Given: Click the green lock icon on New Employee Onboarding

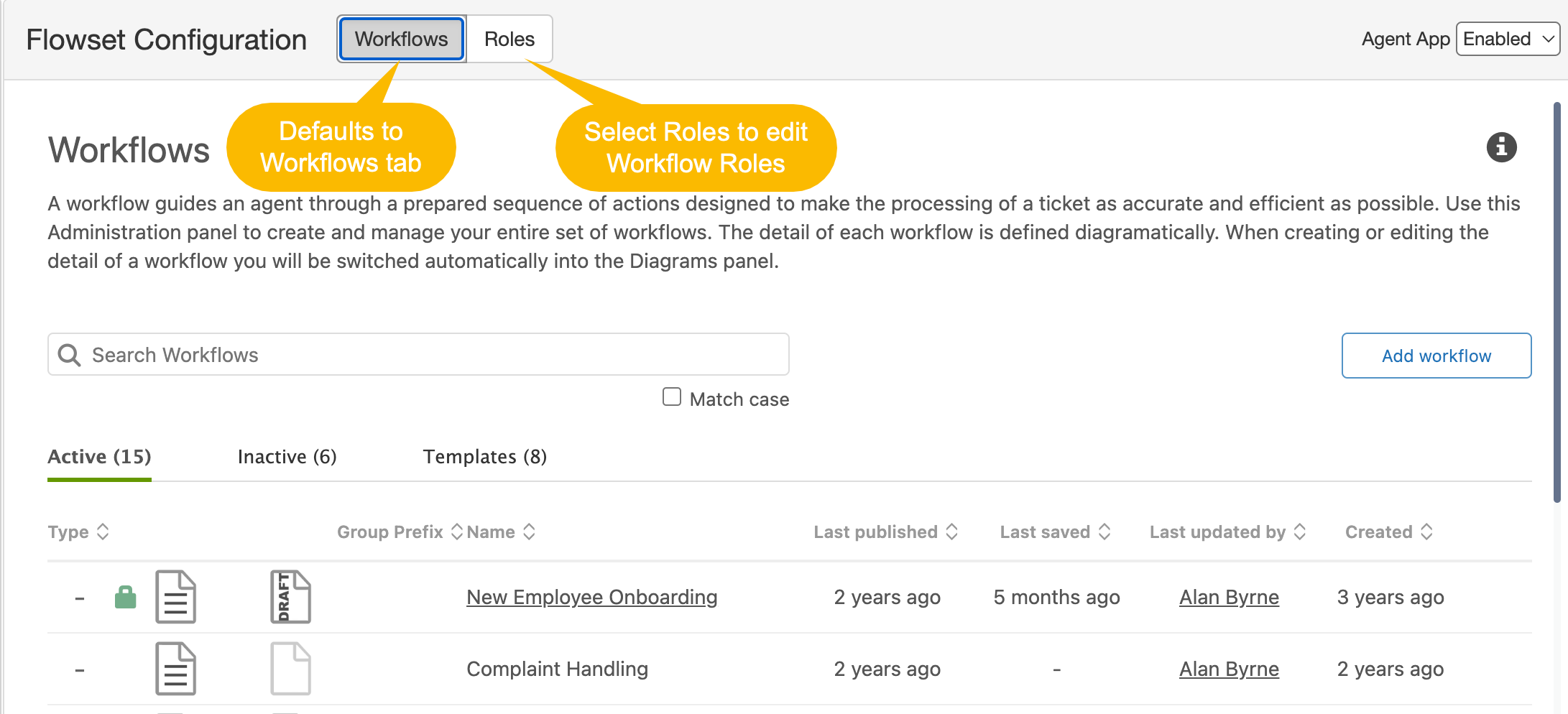Looking at the screenshot, I should (126, 597).
